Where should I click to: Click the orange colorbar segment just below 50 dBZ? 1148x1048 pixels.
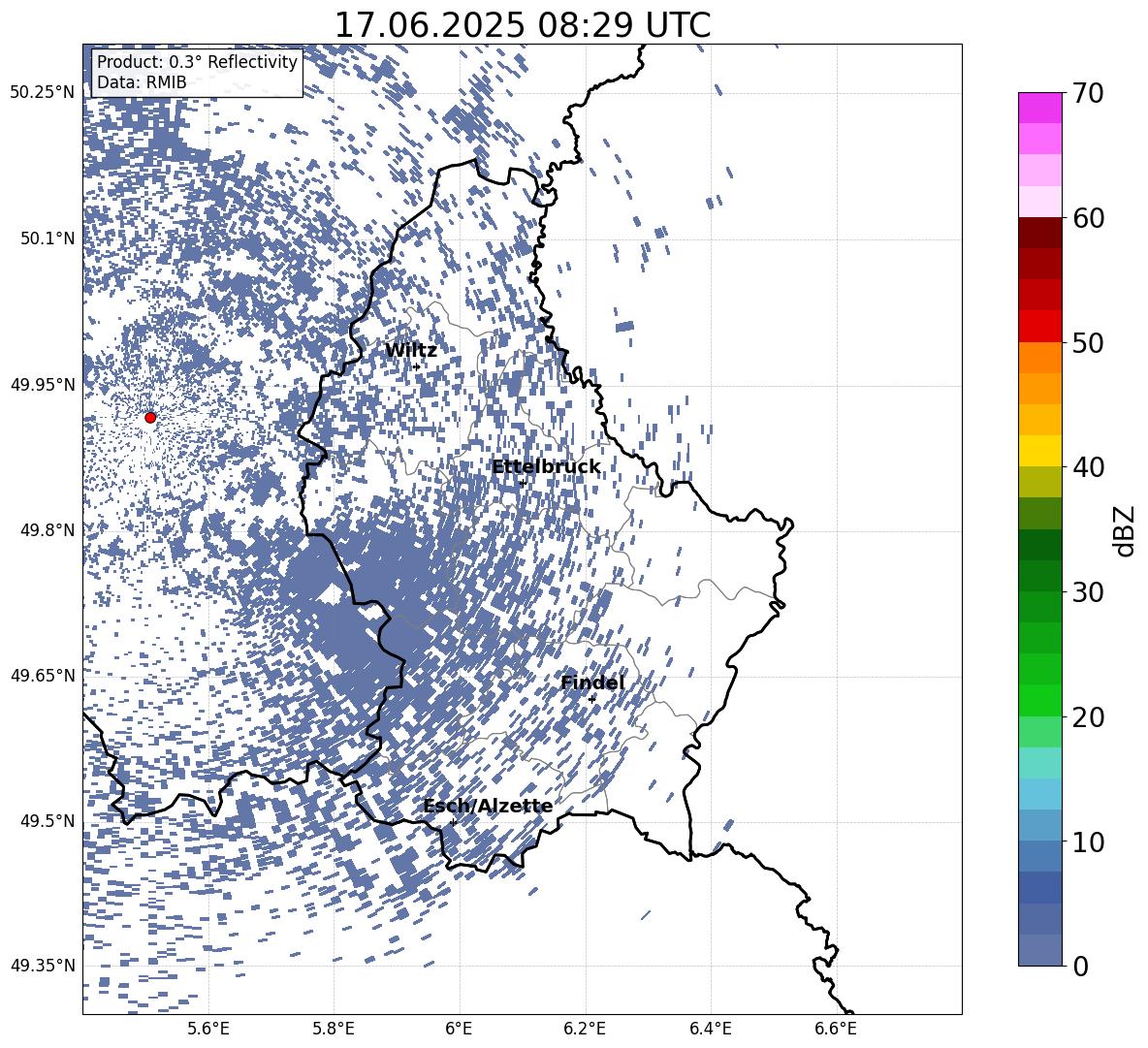[1039, 358]
